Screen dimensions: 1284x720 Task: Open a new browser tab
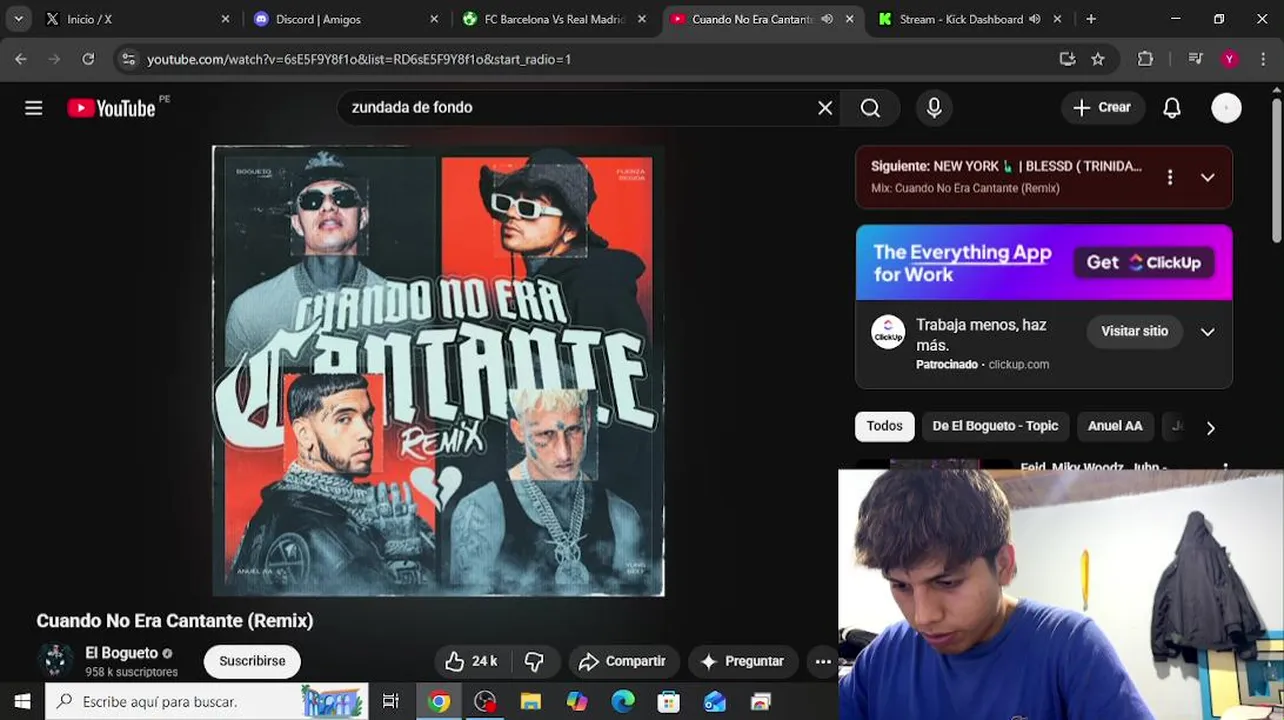[1091, 19]
